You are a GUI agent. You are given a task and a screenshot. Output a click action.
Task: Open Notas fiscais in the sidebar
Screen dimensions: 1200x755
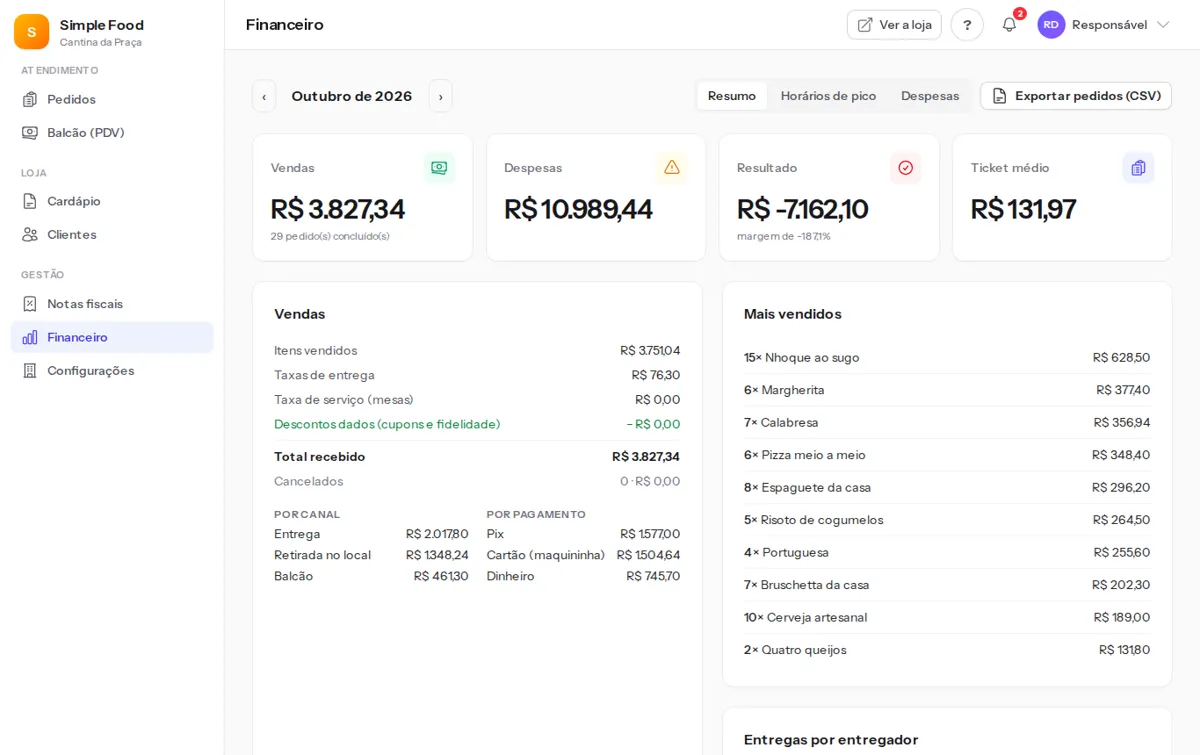(x=112, y=304)
